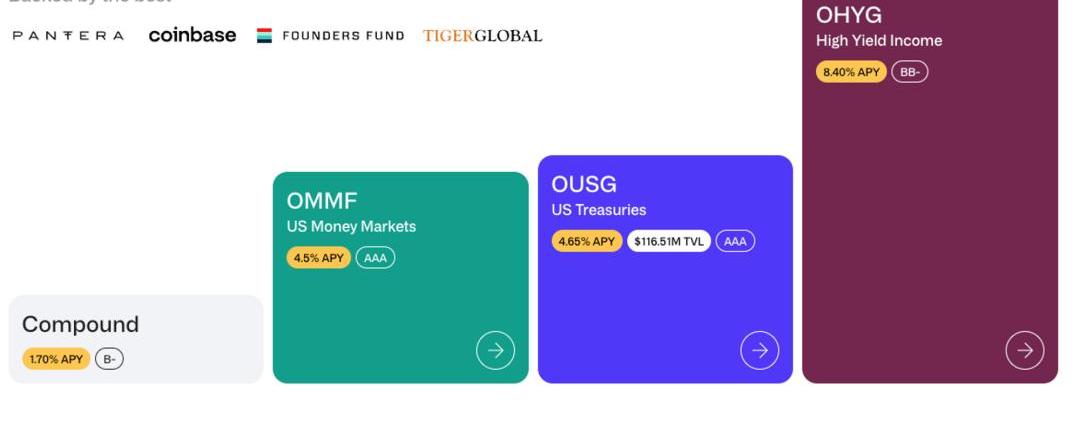The width and height of the screenshot is (1080, 422).
Task: Click the B- rating badge on Compound
Action: [x=109, y=359]
